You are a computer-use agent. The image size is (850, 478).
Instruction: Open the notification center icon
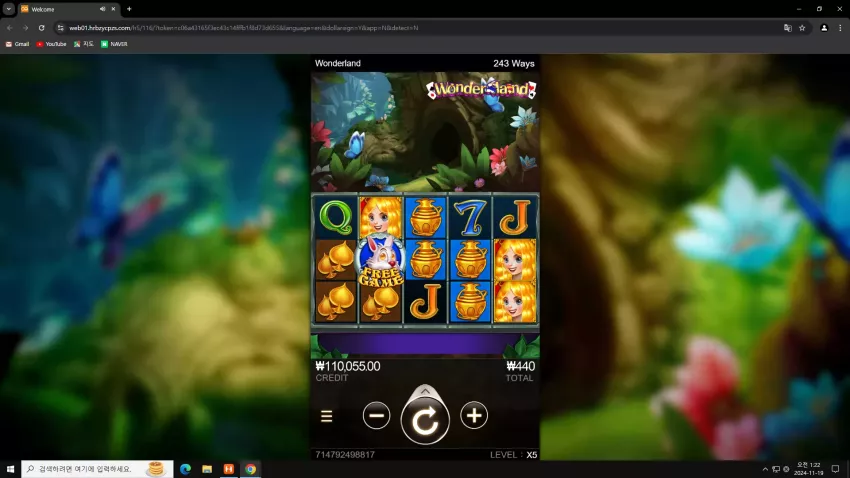click(x=835, y=469)
